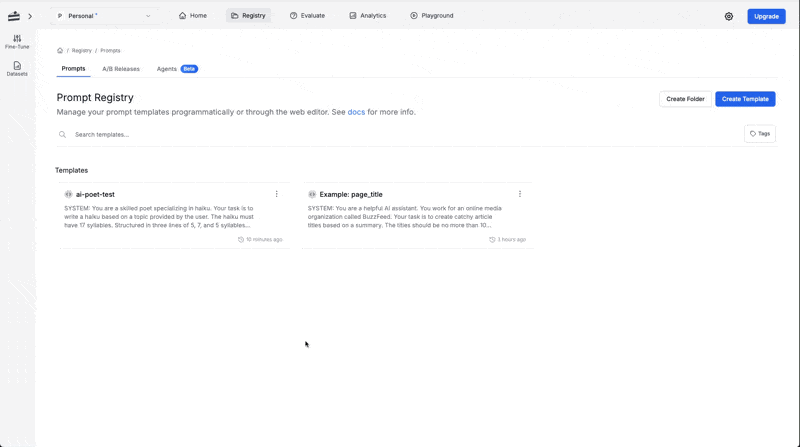Click the home breadcrumb icon
This screenshot has height=447, width=800.
60,51
